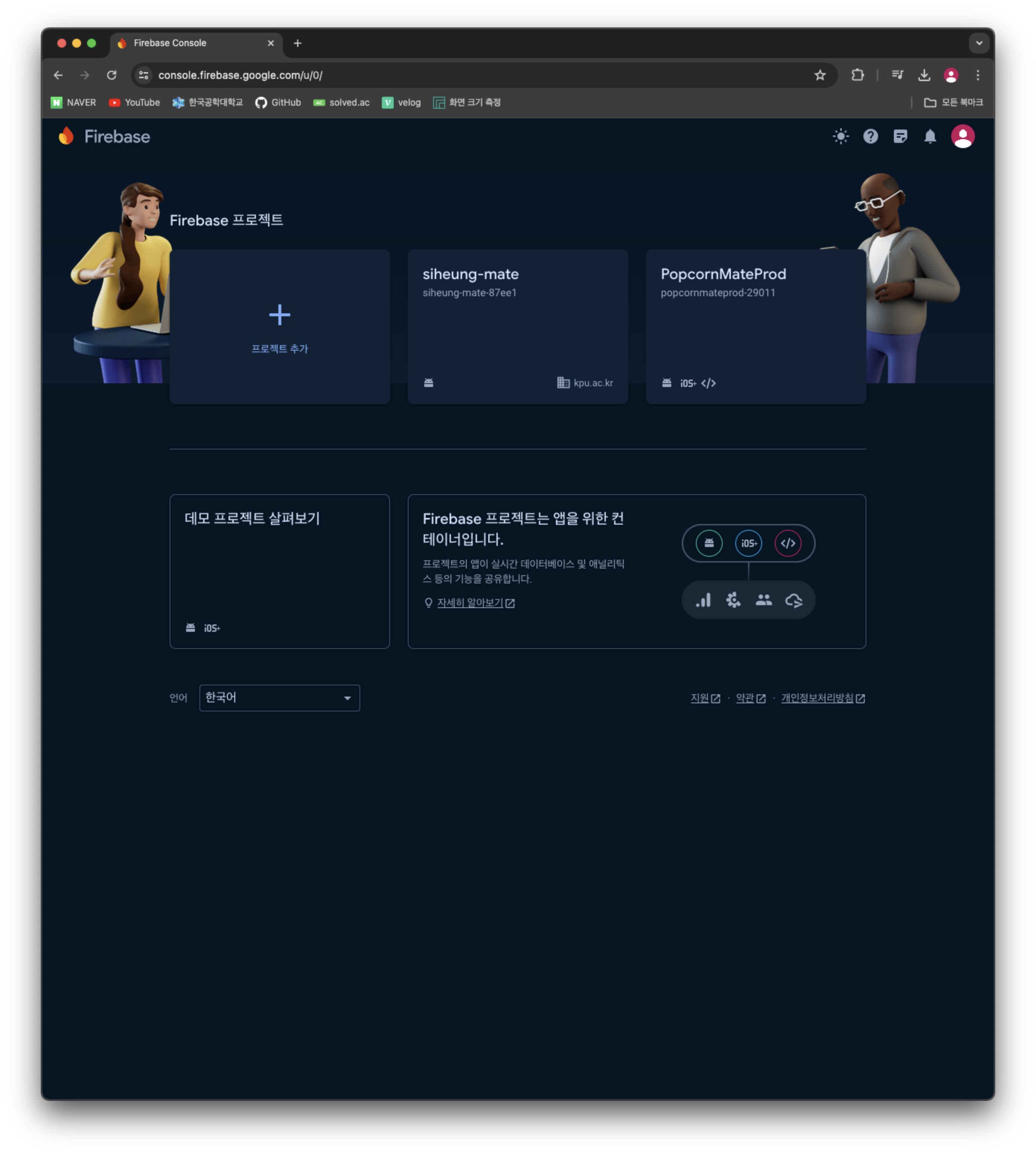Explore the demo project card
1036x1155 pixels.
tap(279, 570)
